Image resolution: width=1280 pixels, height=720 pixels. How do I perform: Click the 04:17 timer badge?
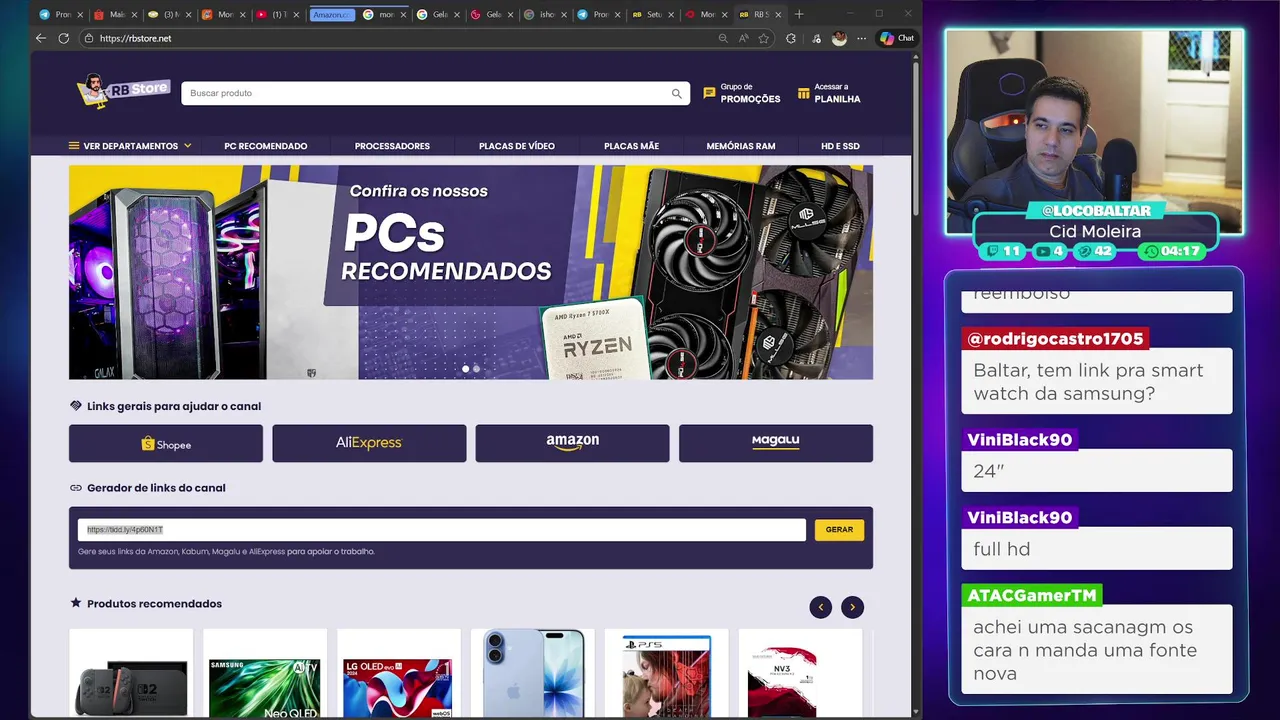tap(1173, 251)
